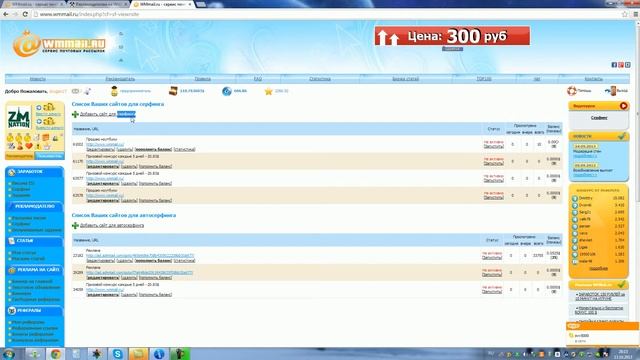Click the orange play icon on the video lessons panel
Image resolution: width=640 pixels, height=360 pixels.
coord(623,106)
